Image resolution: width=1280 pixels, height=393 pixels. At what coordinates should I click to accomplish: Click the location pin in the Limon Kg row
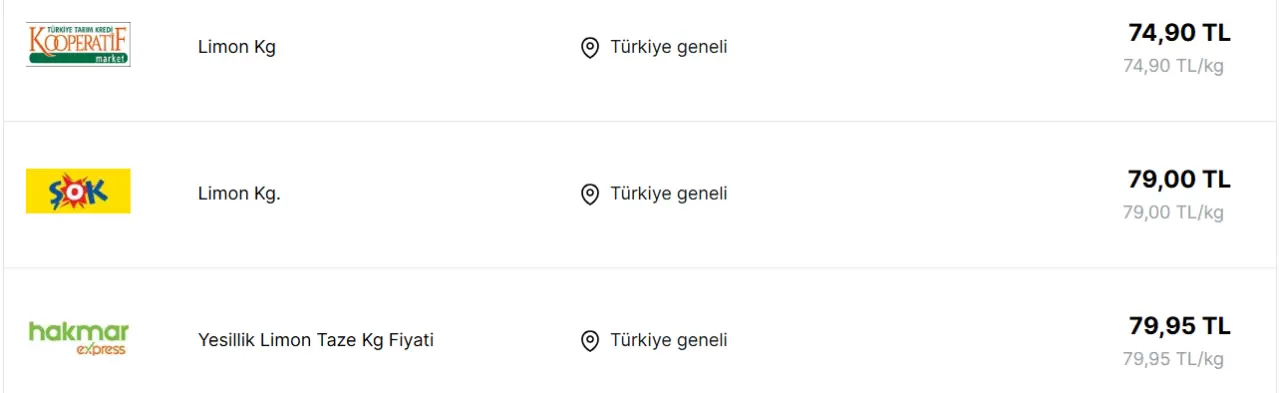[x=590, y=47]
